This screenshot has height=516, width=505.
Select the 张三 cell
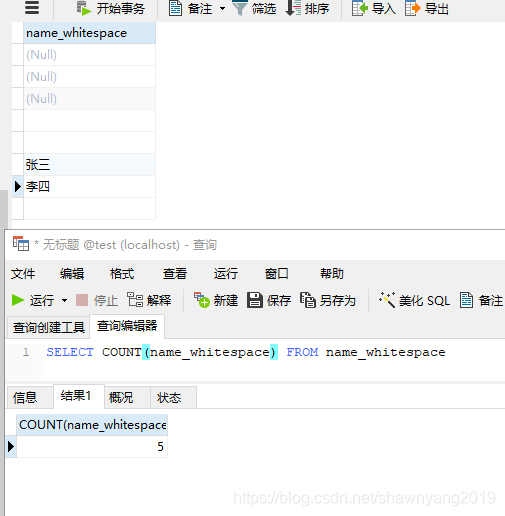89,165
